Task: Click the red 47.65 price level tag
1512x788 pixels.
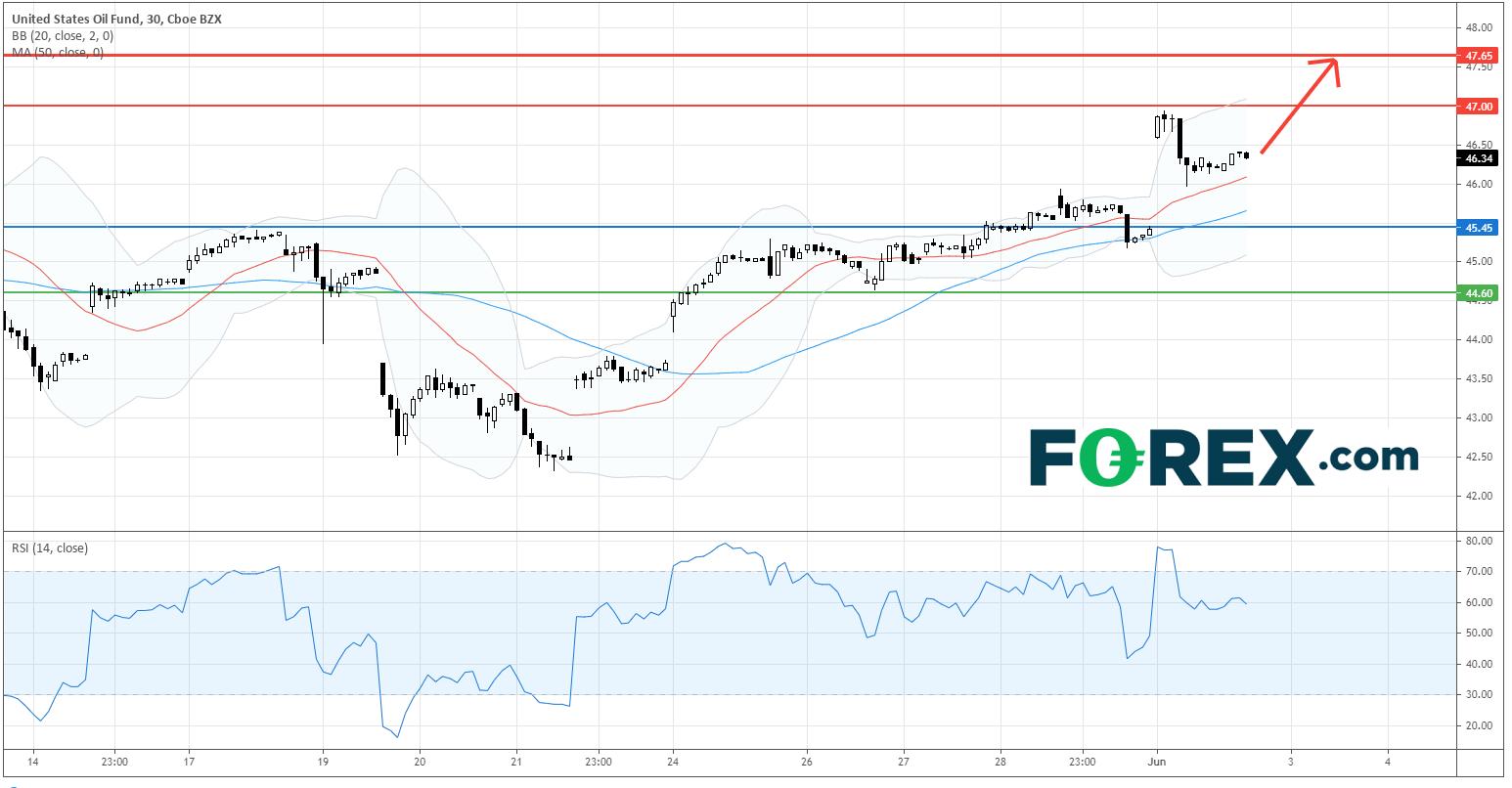Action: coord(1478,56)
